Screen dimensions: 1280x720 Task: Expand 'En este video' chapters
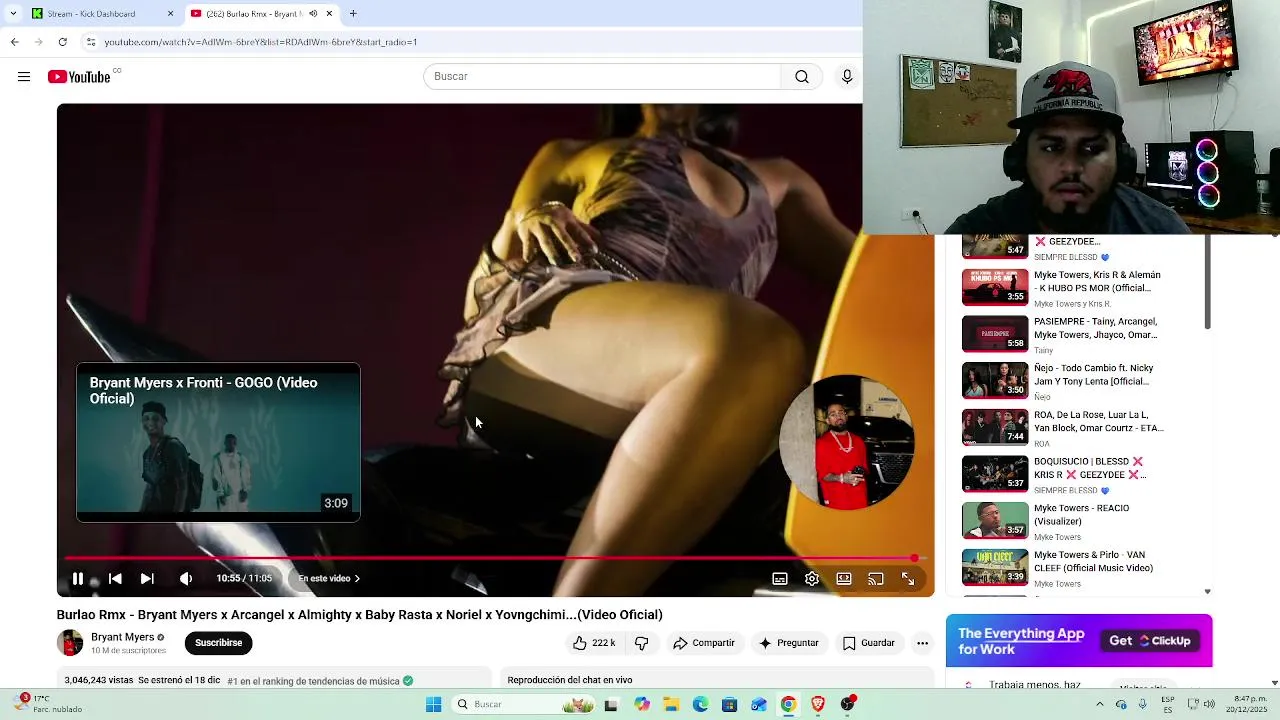coord(329,578)
